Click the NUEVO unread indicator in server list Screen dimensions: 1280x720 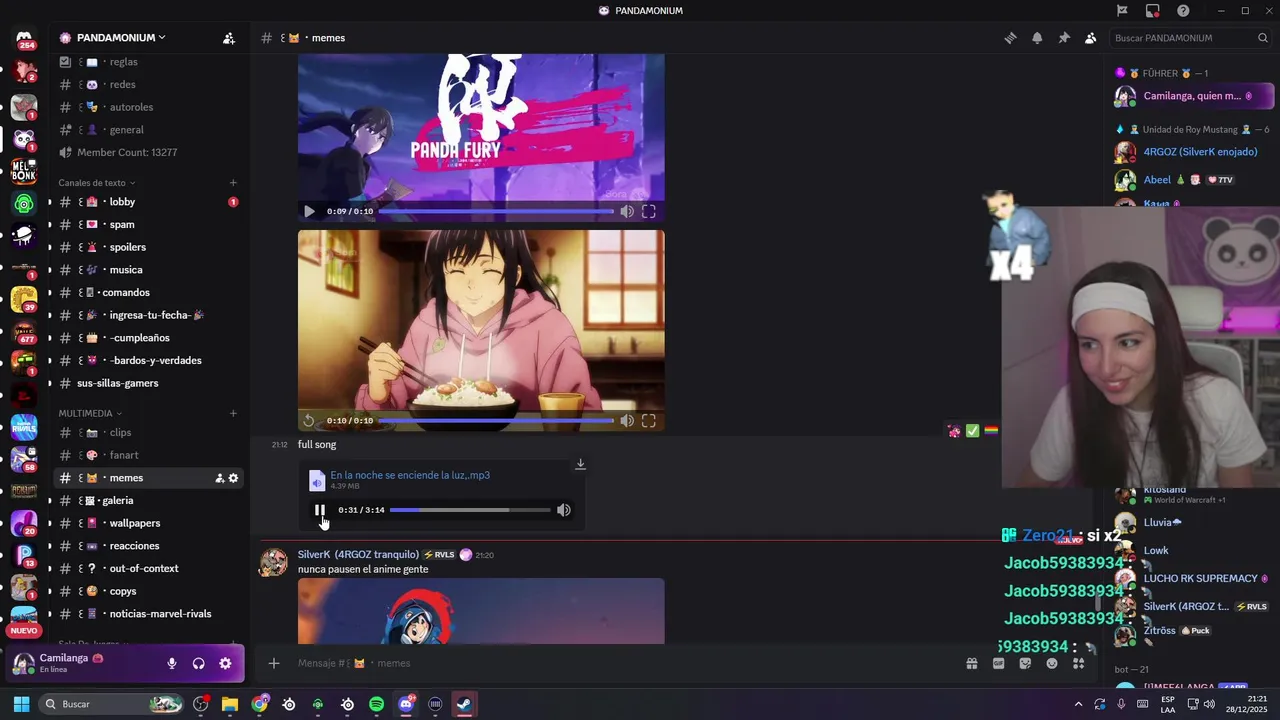(24, 630)
